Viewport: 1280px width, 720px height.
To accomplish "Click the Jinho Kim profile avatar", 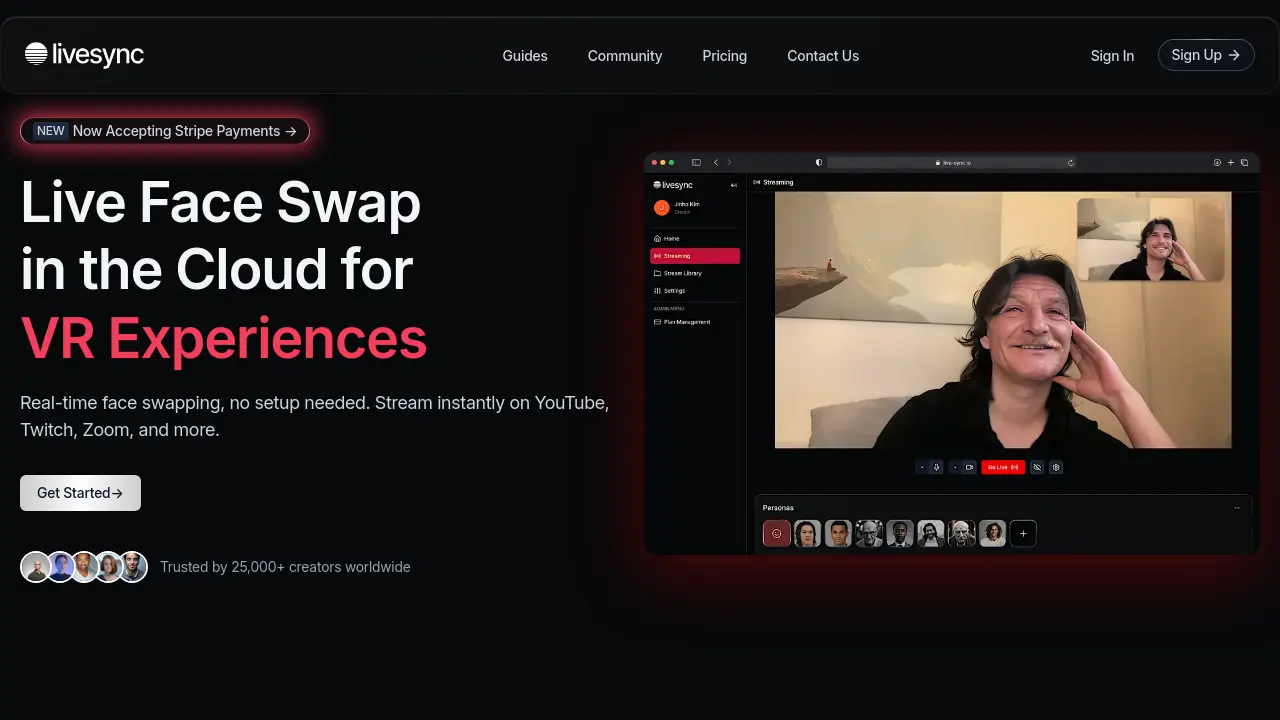I will click(661, 207).
